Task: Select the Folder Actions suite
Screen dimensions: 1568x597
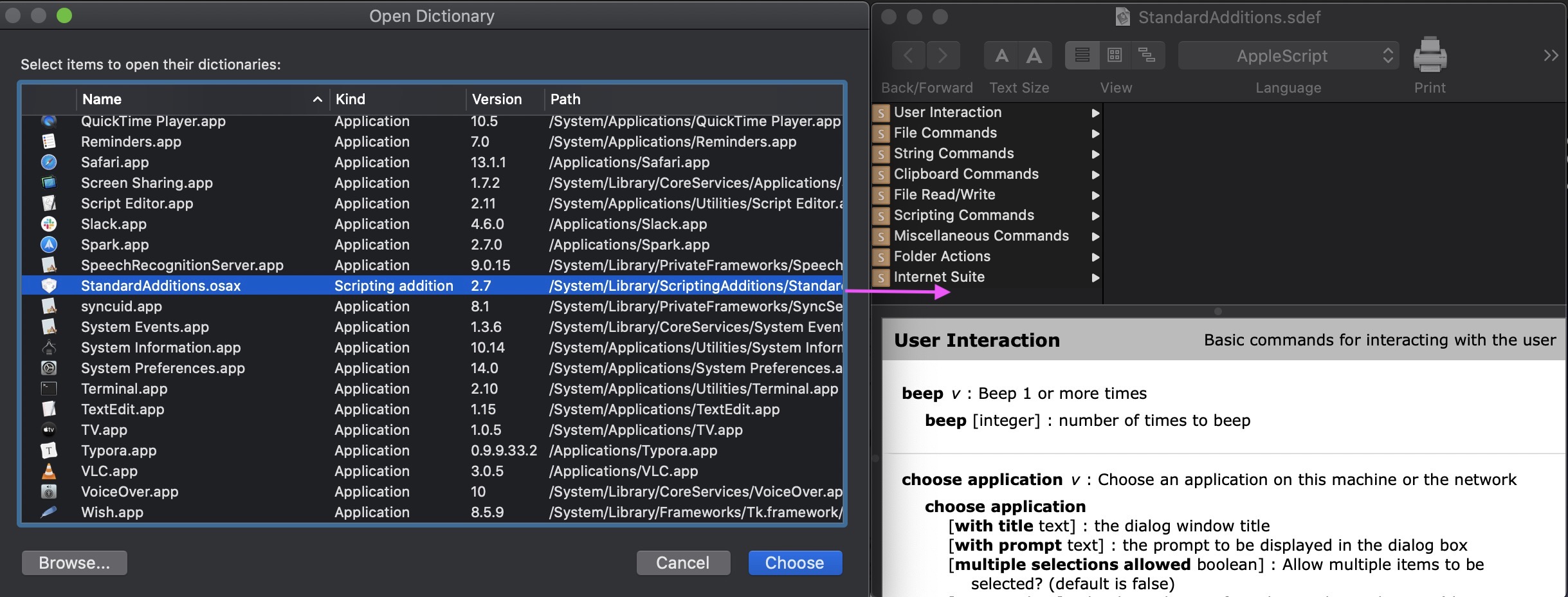Action: coord(942,257)
